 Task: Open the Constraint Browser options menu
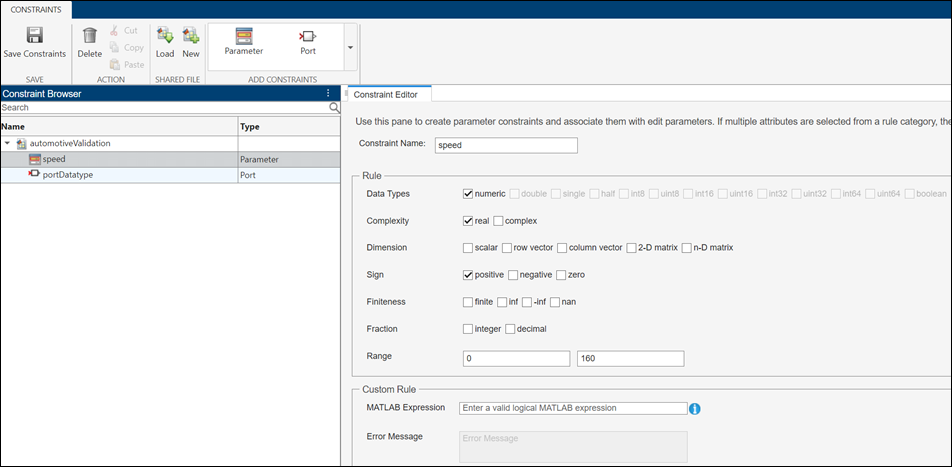tap(328, 93)
